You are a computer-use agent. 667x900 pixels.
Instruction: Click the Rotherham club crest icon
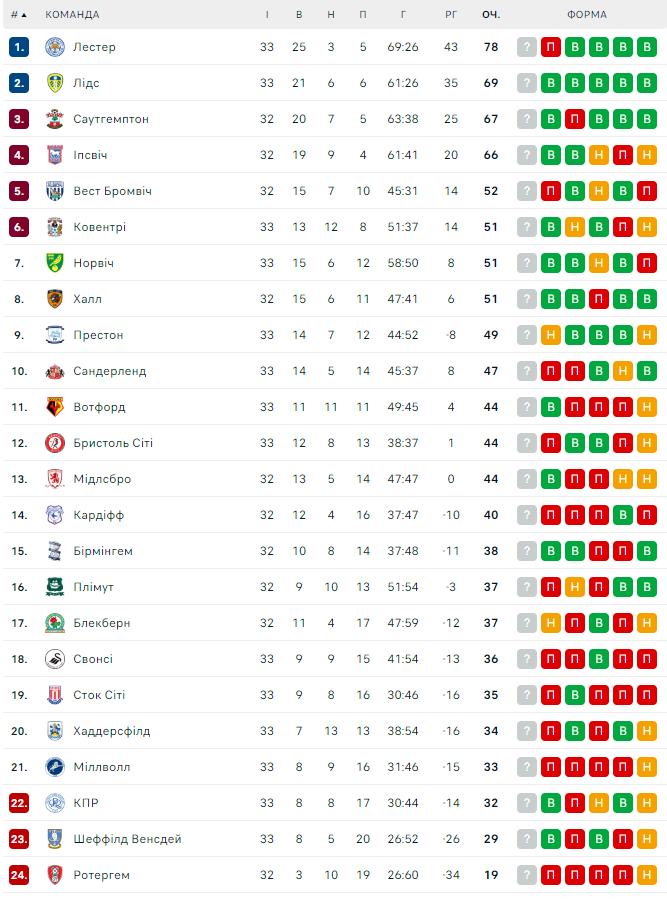click(x=55, y=875)
